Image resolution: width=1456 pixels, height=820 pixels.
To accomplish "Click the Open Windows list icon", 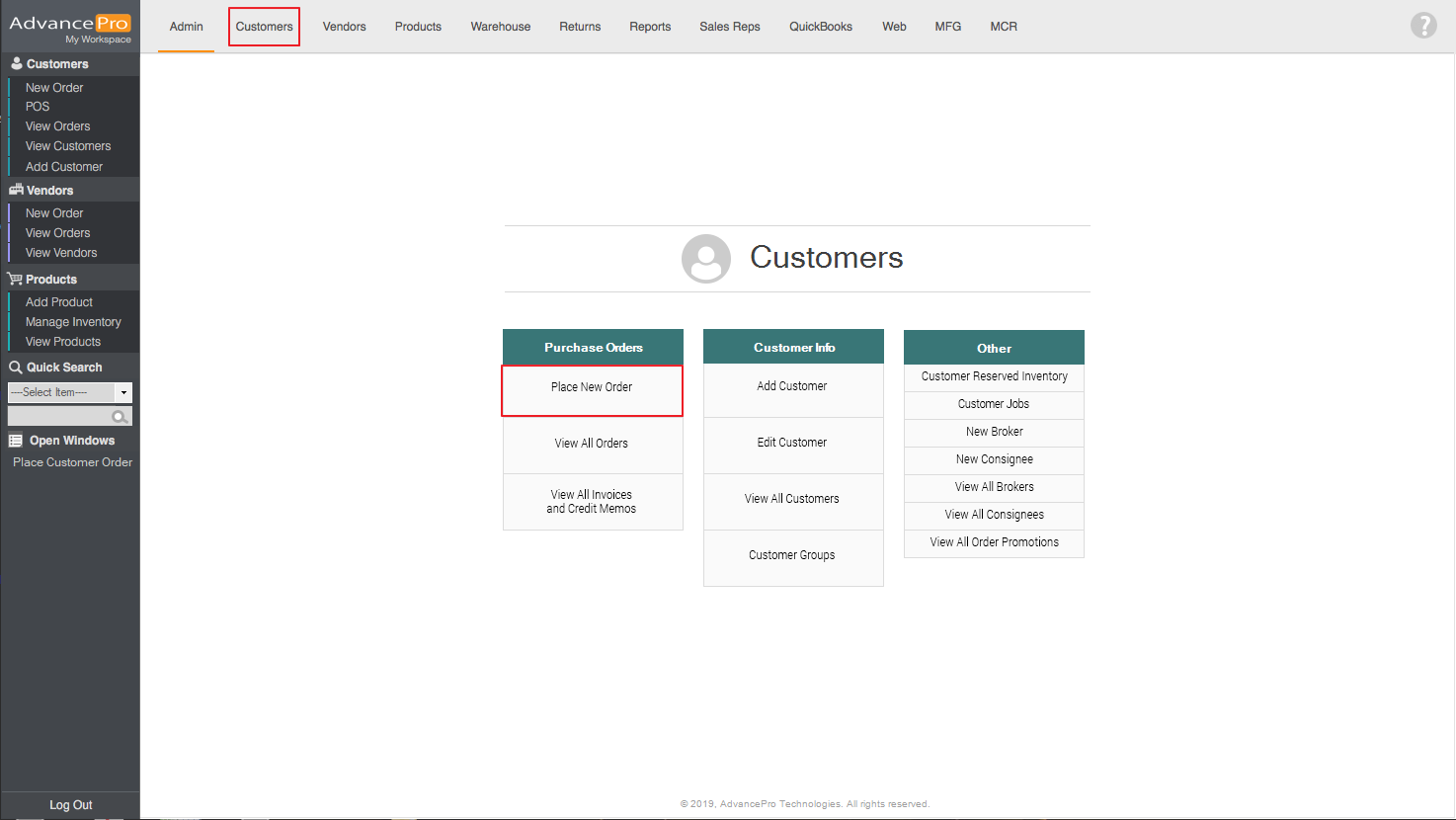I will pyautogui.click(x=16, y=441).
